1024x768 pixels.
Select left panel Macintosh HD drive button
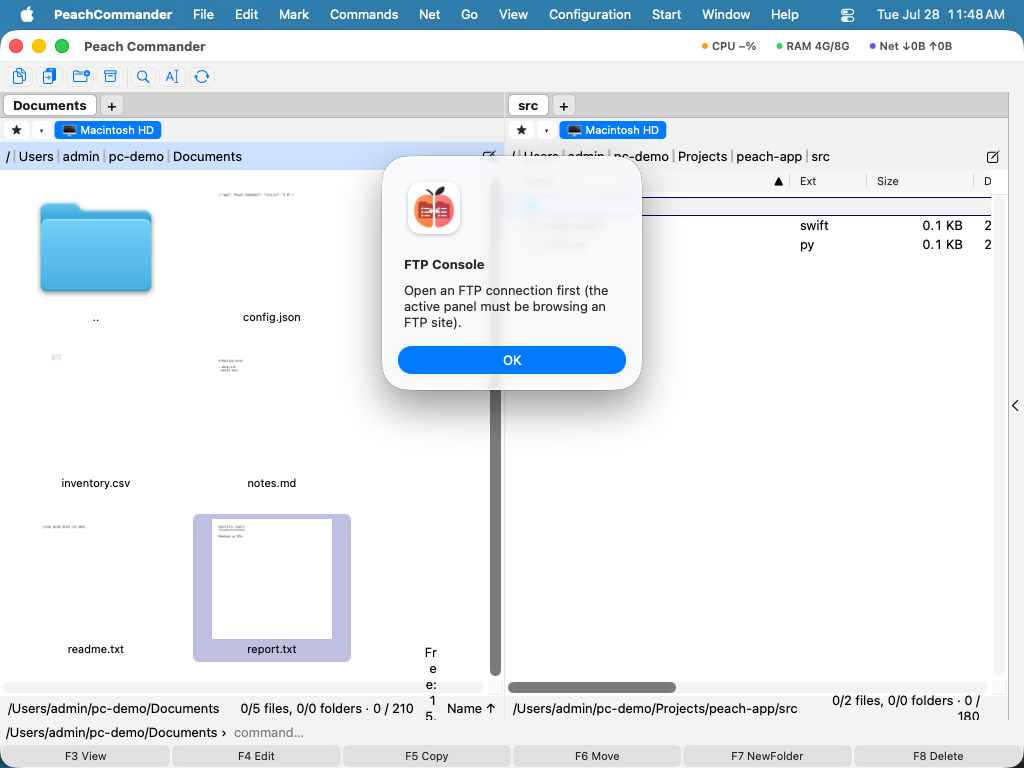pyautogui.click(x=108, y=130)
